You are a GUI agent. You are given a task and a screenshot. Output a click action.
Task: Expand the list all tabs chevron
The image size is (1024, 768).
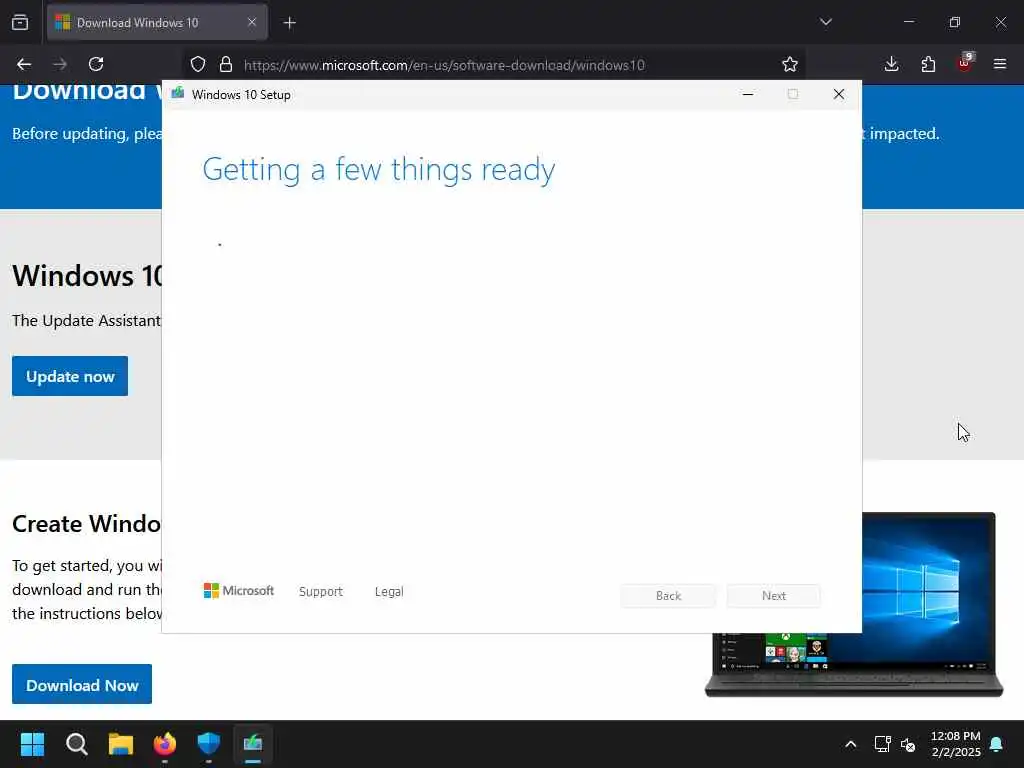825,22
